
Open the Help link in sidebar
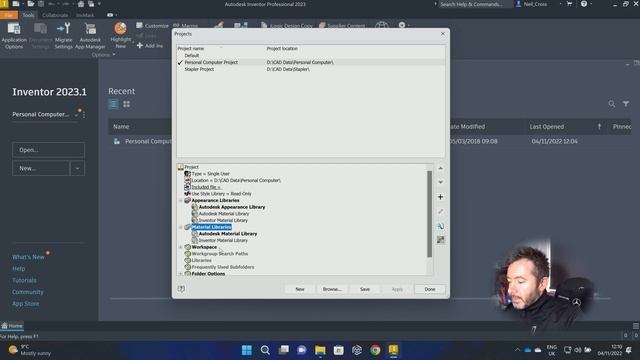tap(18, 269)
